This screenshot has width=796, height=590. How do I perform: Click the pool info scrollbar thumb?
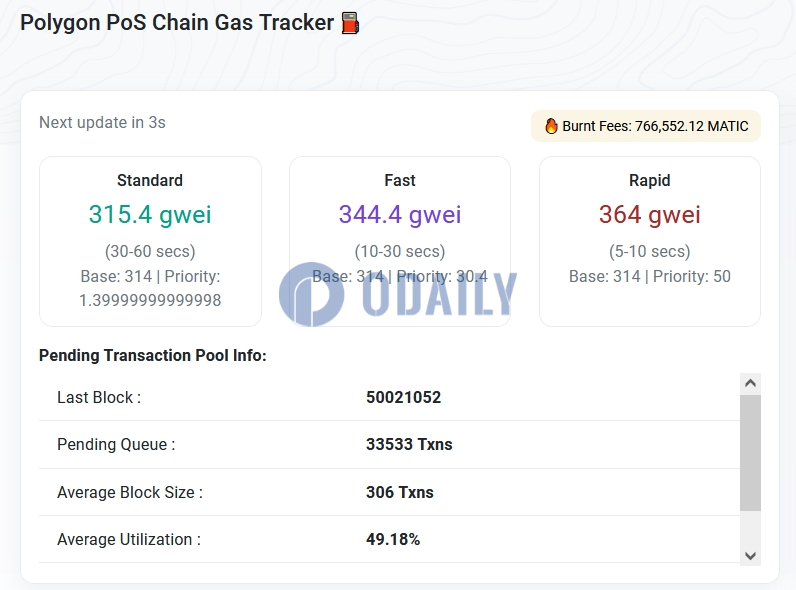[x=750, y=453]
